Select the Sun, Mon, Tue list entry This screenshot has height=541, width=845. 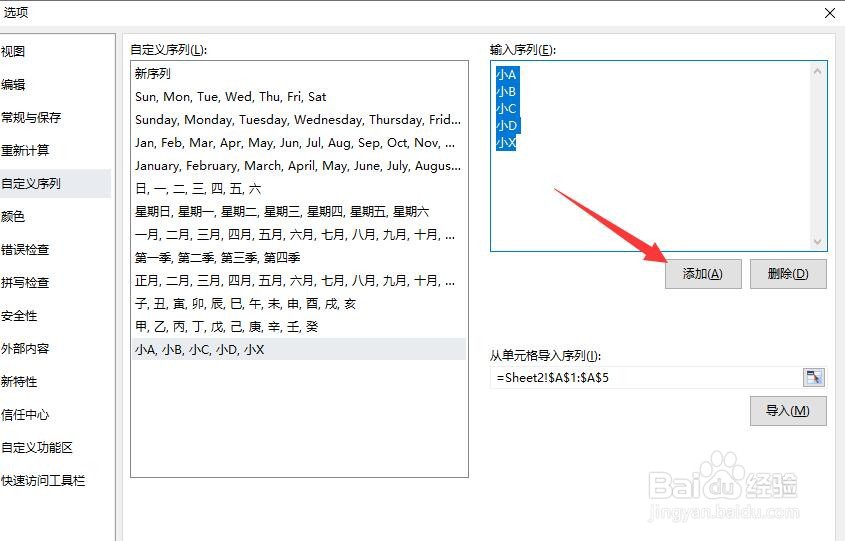click(299, 96)
